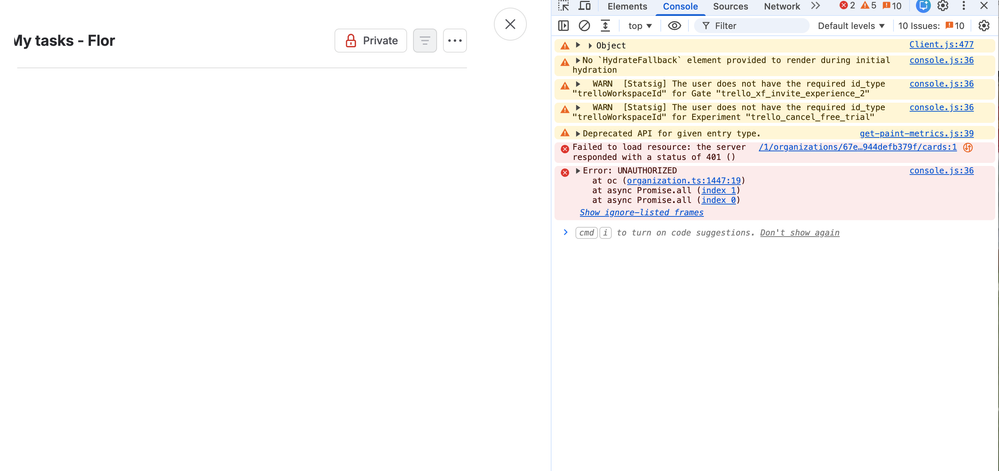Toggle the console sidebar panel icon

pyautogui.click(x=563, y=25)
